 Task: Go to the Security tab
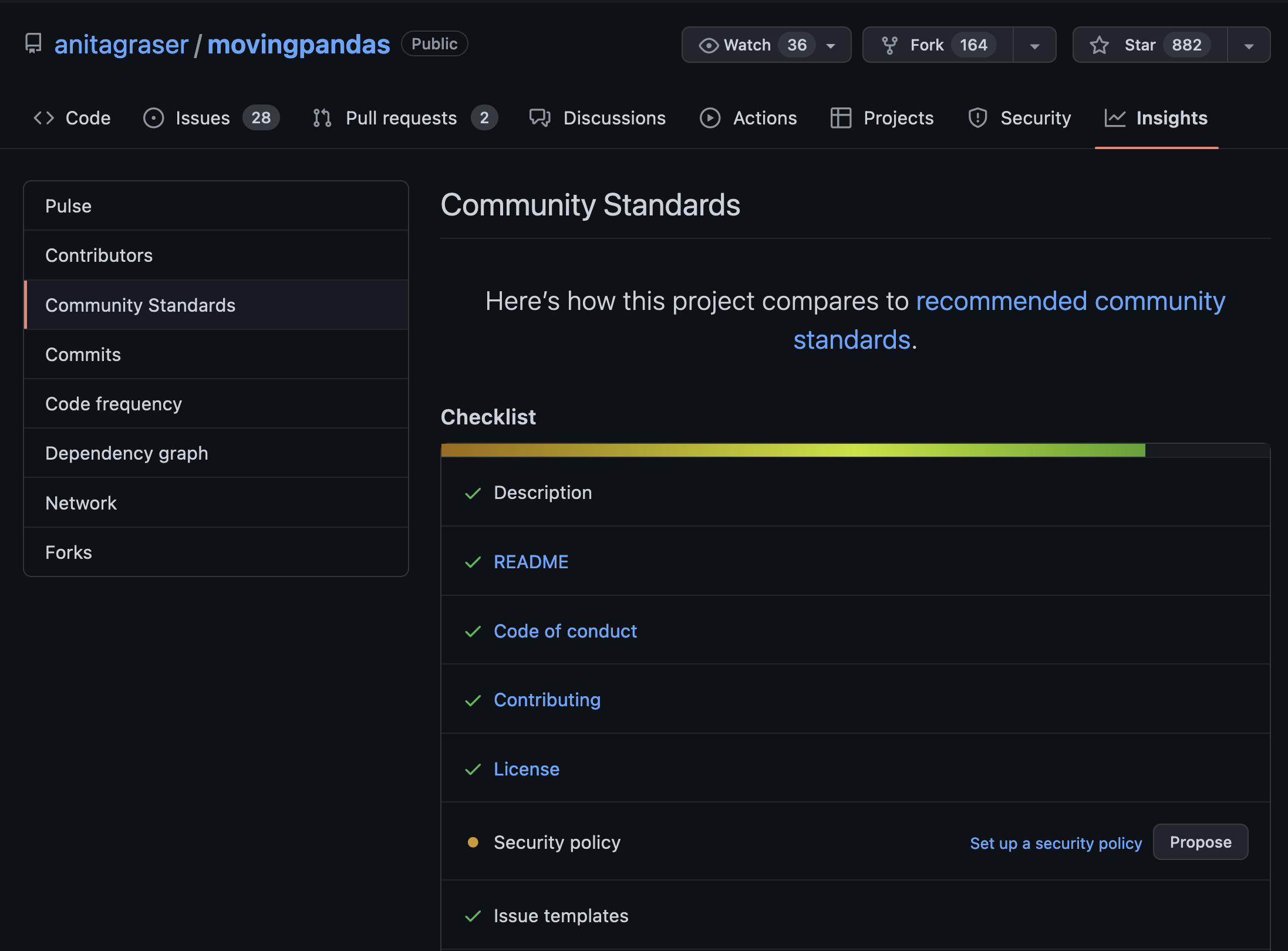pos(1020,118)
